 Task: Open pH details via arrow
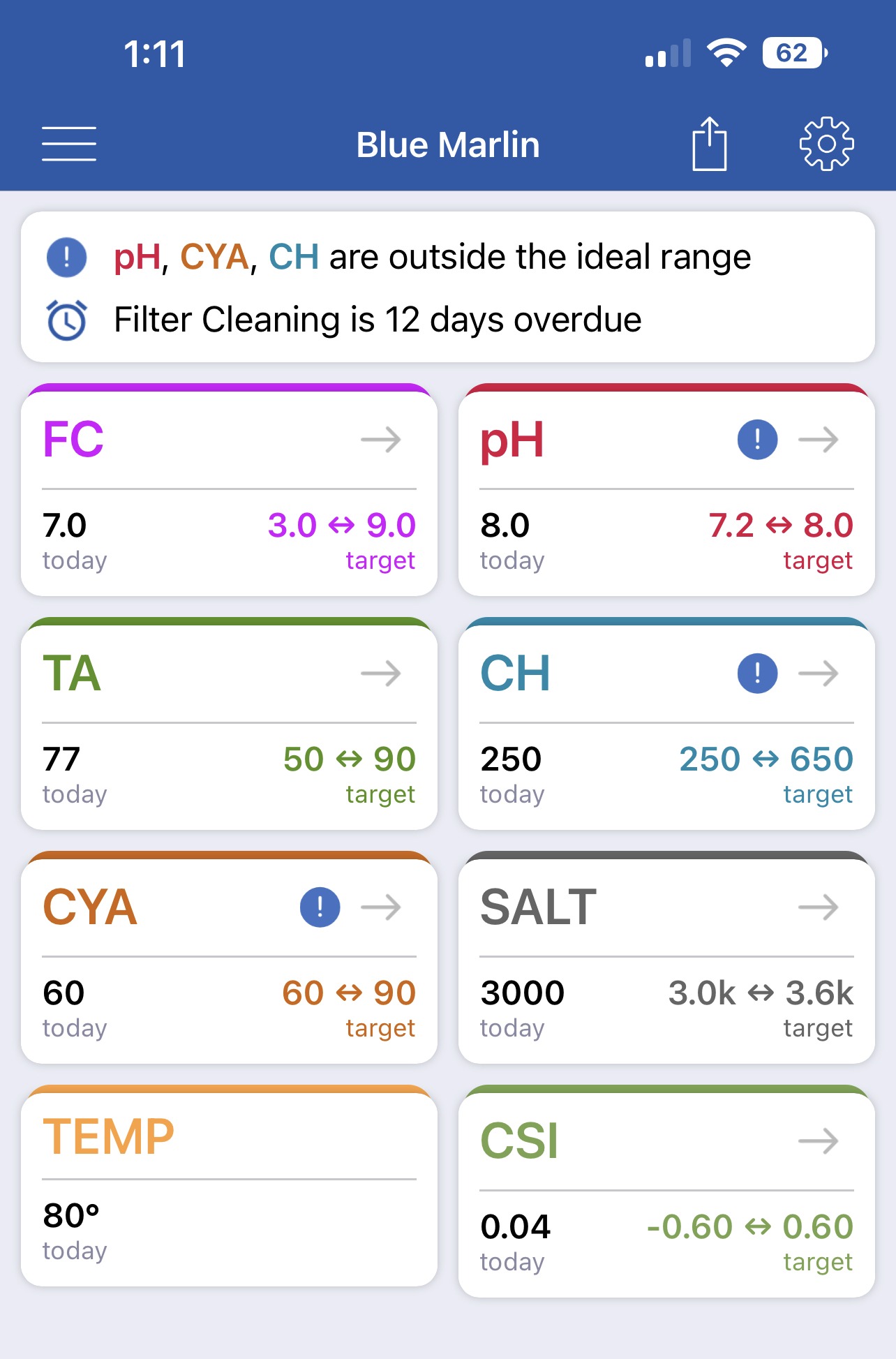point(819,440)
